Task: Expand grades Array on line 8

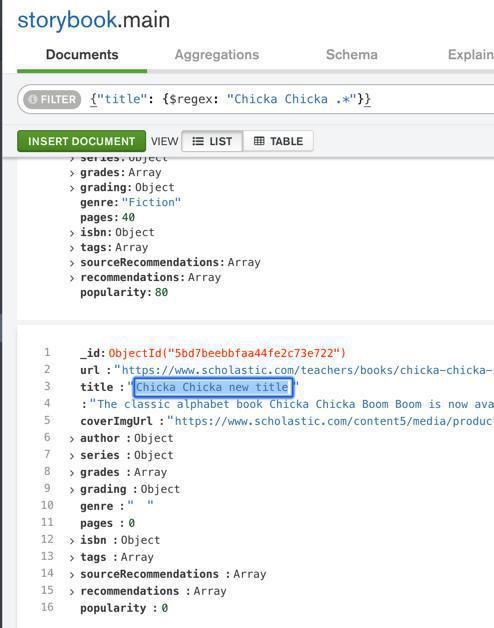Action: tap(72, 473)
